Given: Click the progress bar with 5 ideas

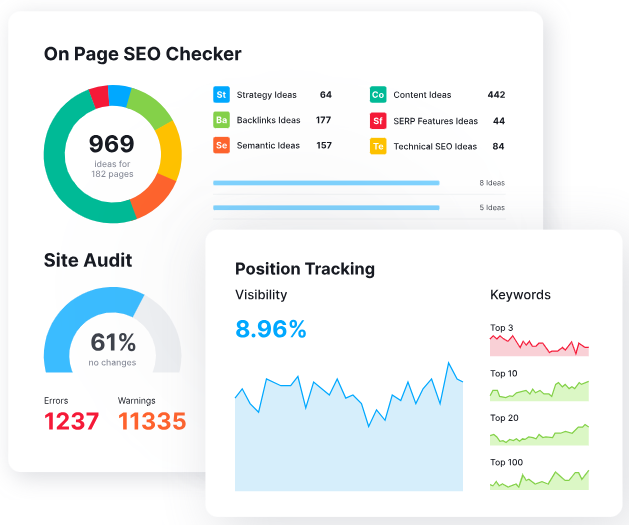Looking at the screenshot, I should (x=326, y=208).
